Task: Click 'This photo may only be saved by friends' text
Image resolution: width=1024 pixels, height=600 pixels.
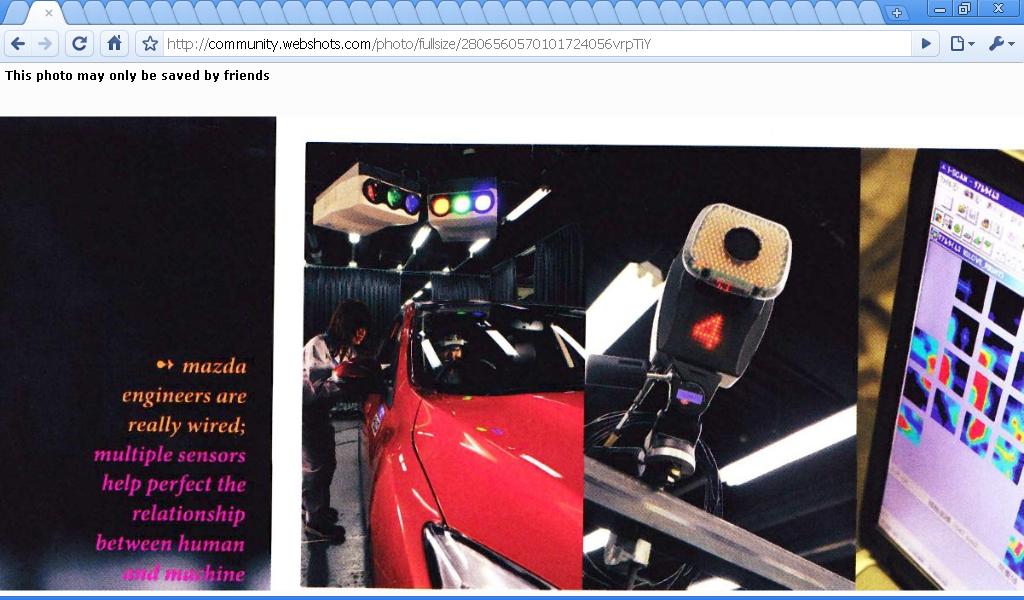Action: 137,76
